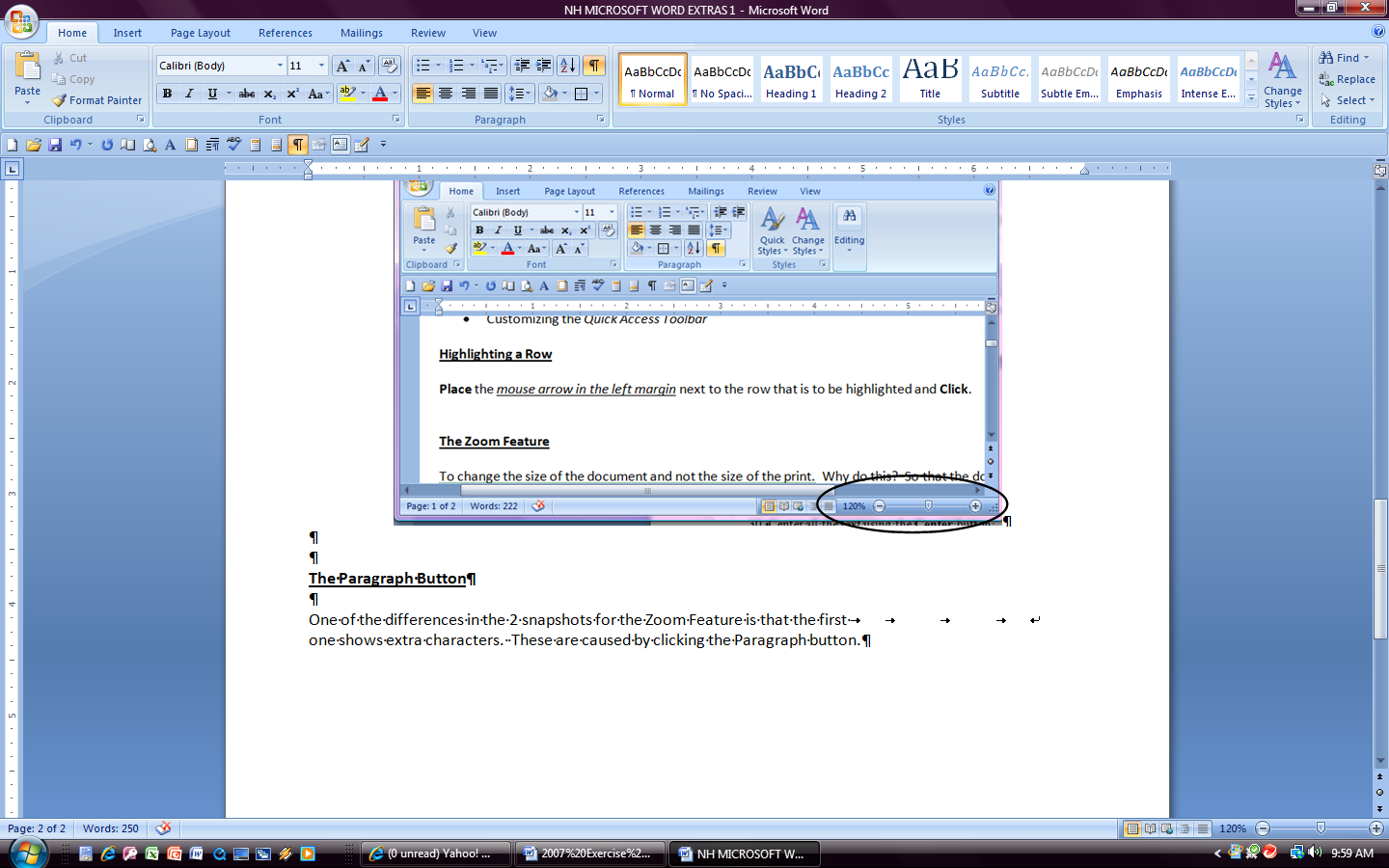Click the Find button

click(1343, 58)
